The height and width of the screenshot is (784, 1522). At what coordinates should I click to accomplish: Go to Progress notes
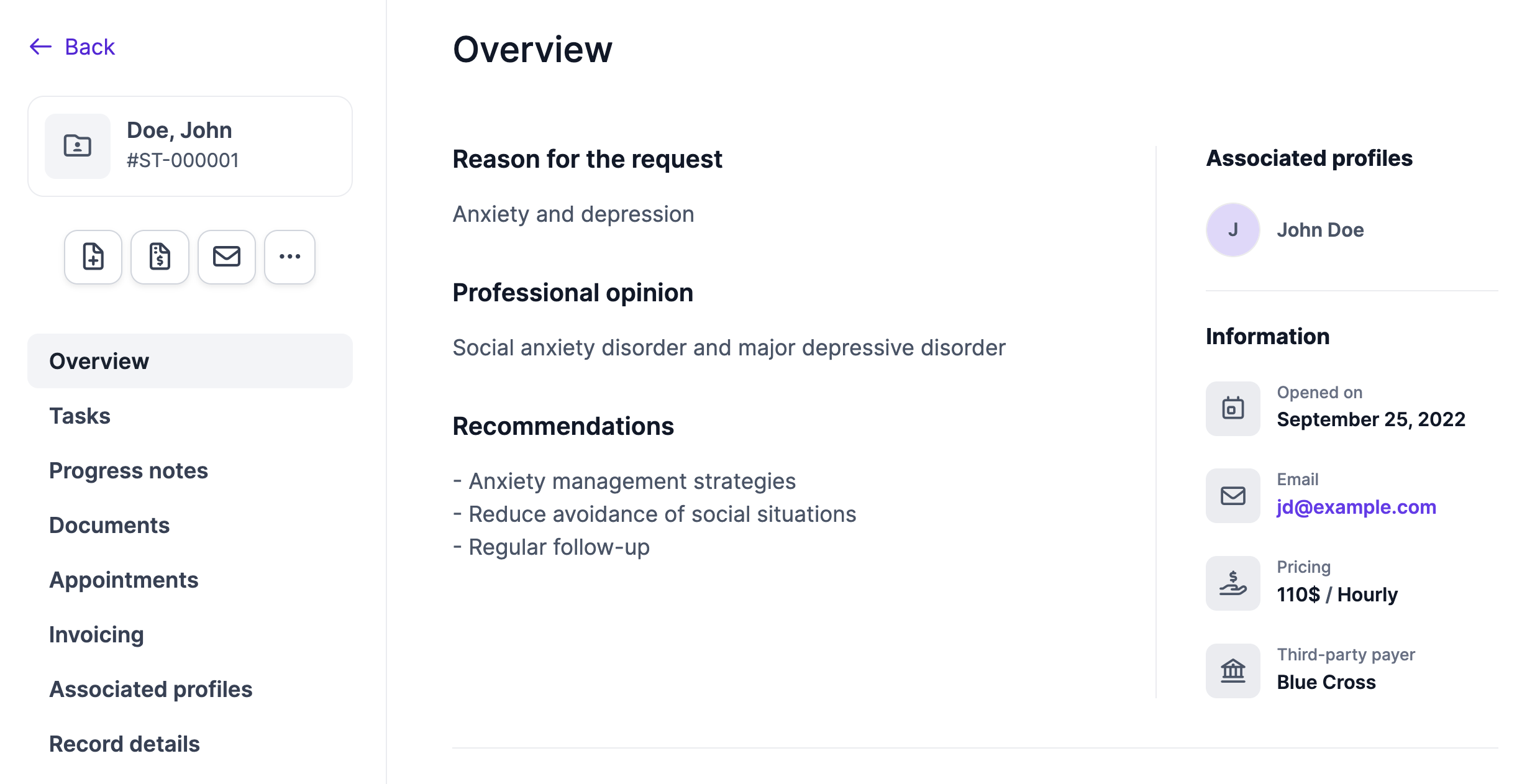tap(129, 470)
